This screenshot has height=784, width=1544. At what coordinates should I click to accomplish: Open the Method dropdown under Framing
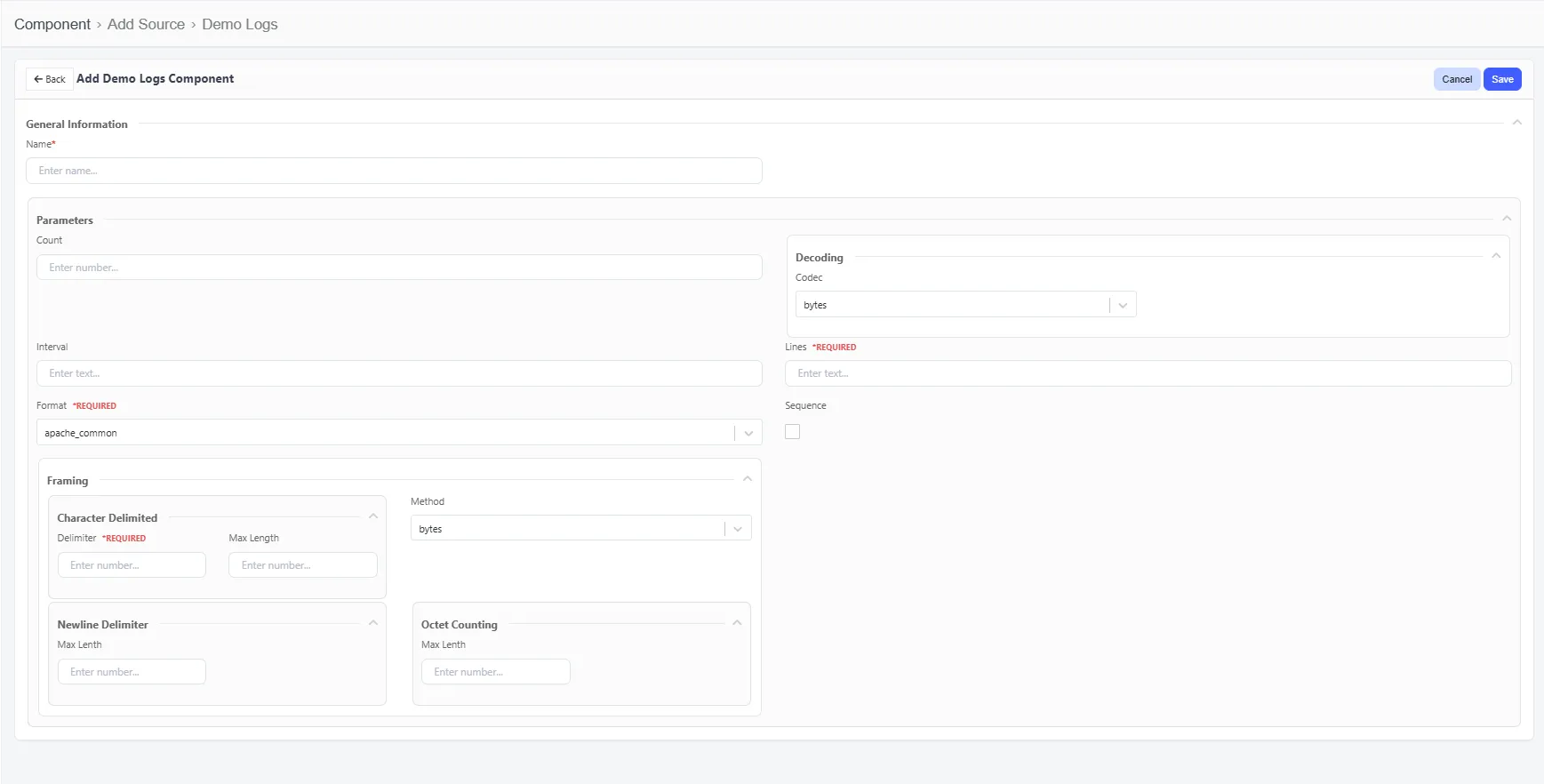tap(581, 529)
